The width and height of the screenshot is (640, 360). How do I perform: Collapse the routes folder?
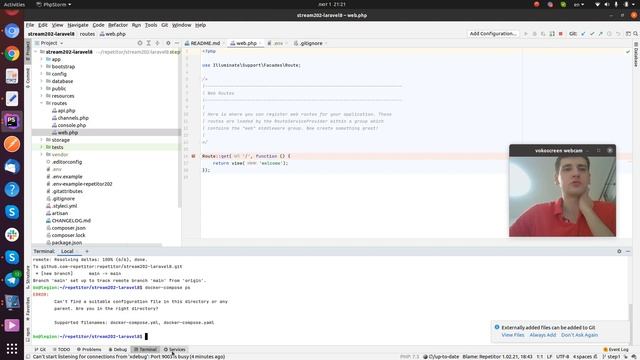42,103
